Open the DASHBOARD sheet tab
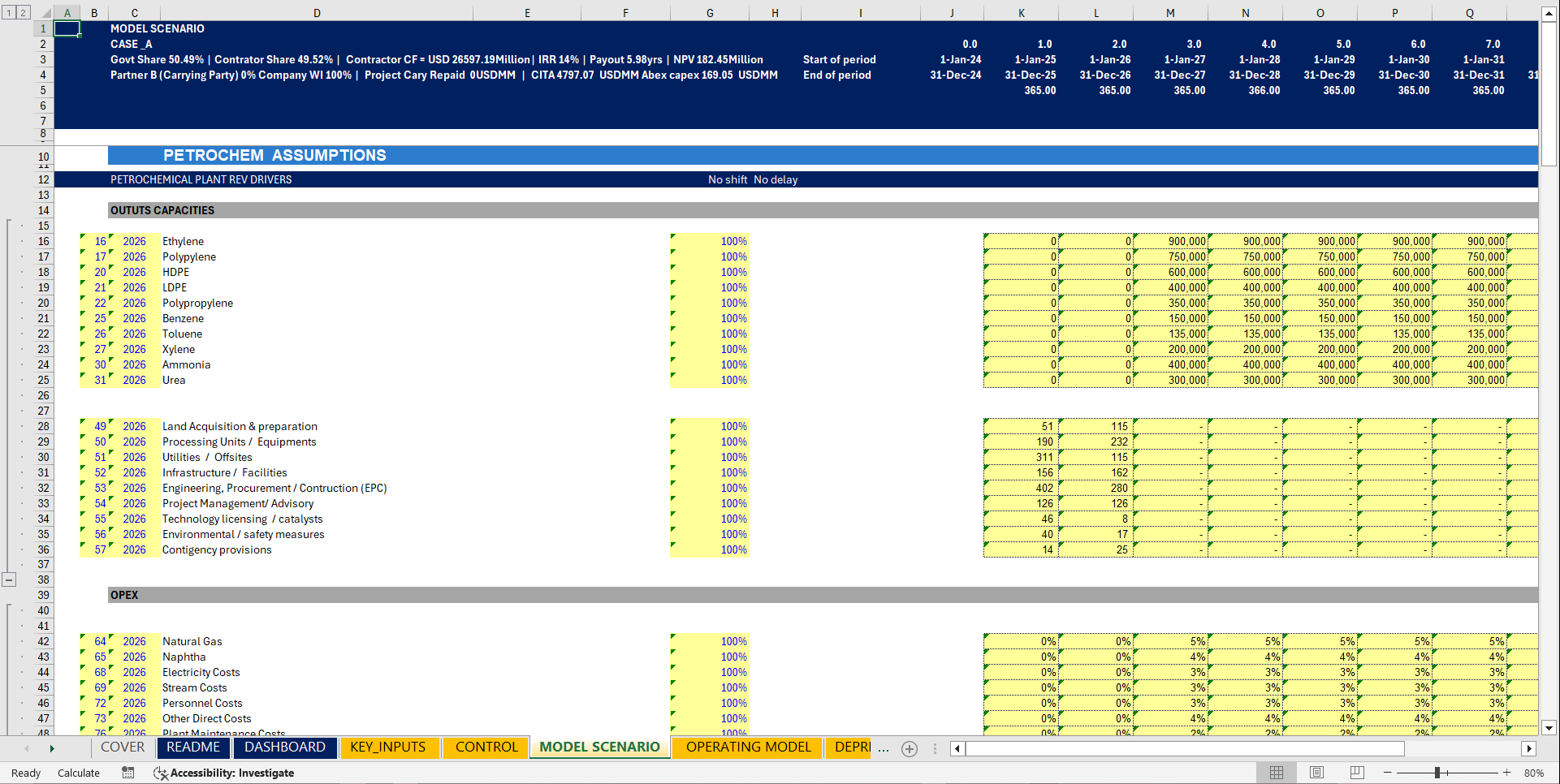Viewport: 1560px width, 784px height. [285, 747]
